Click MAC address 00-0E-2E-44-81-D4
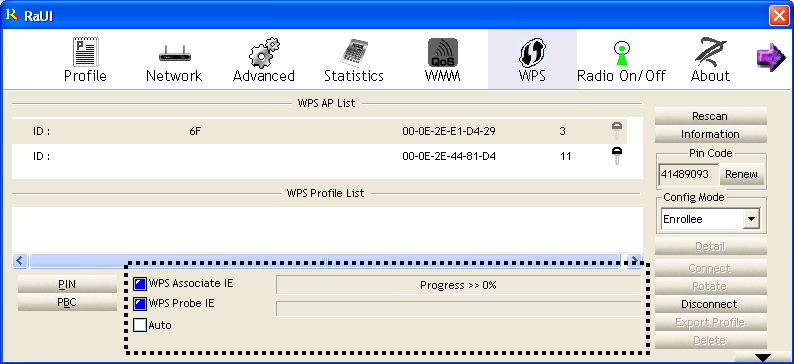The height and width of the screenshot is (364, 794). click(x=449, y=156)
